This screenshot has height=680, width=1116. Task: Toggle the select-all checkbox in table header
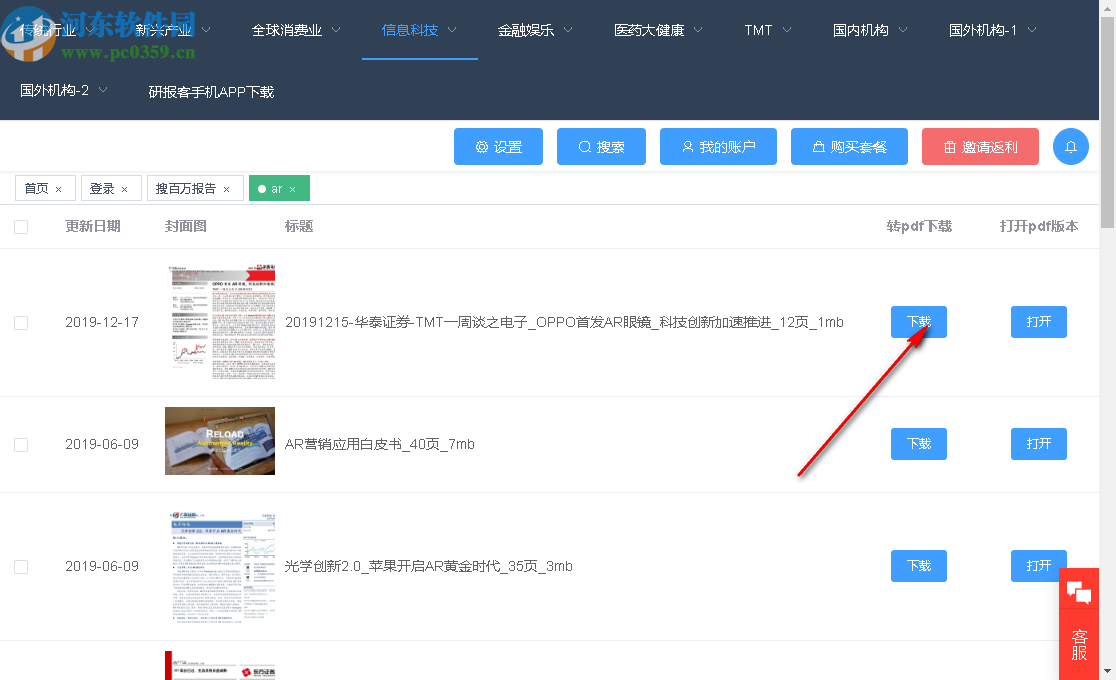21,226
